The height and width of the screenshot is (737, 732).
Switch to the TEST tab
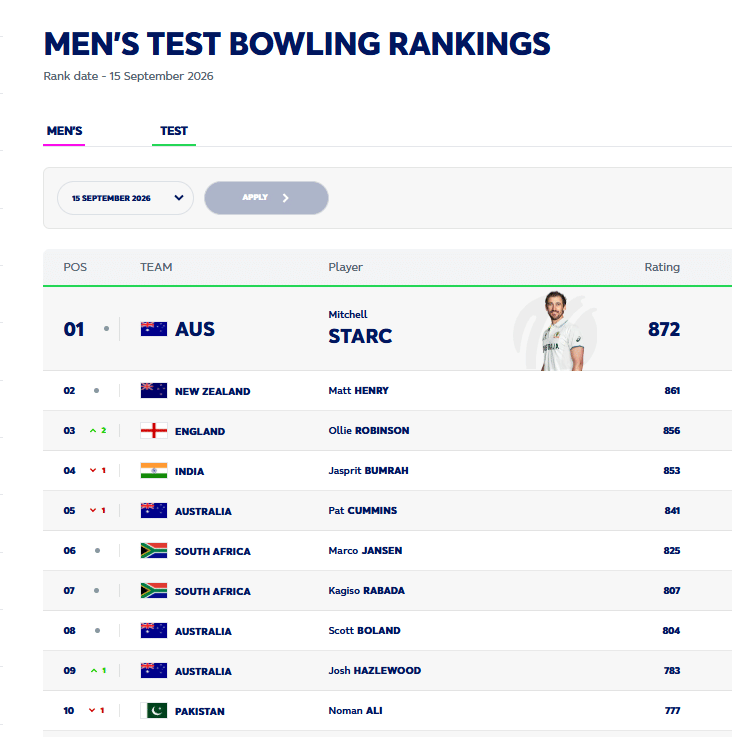point(174,131)
